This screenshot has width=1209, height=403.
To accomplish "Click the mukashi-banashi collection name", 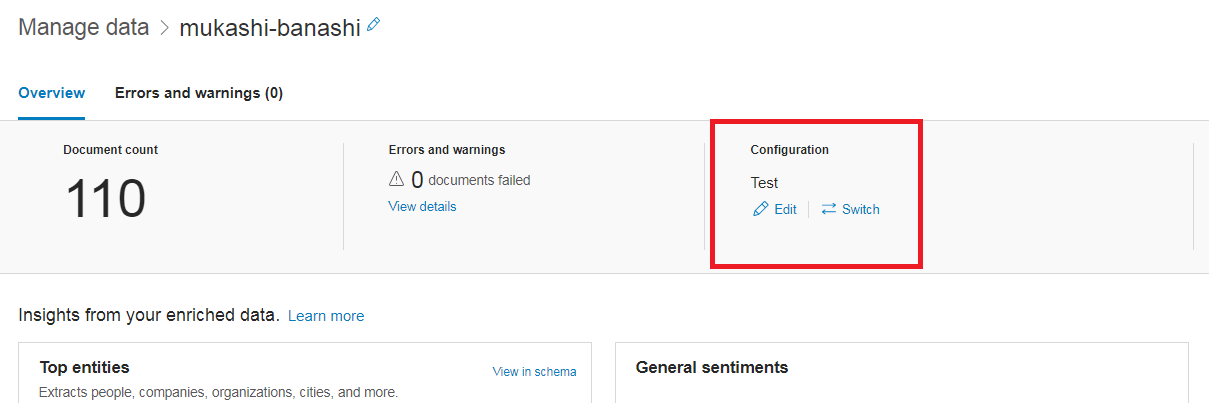I will pos(269,28).
